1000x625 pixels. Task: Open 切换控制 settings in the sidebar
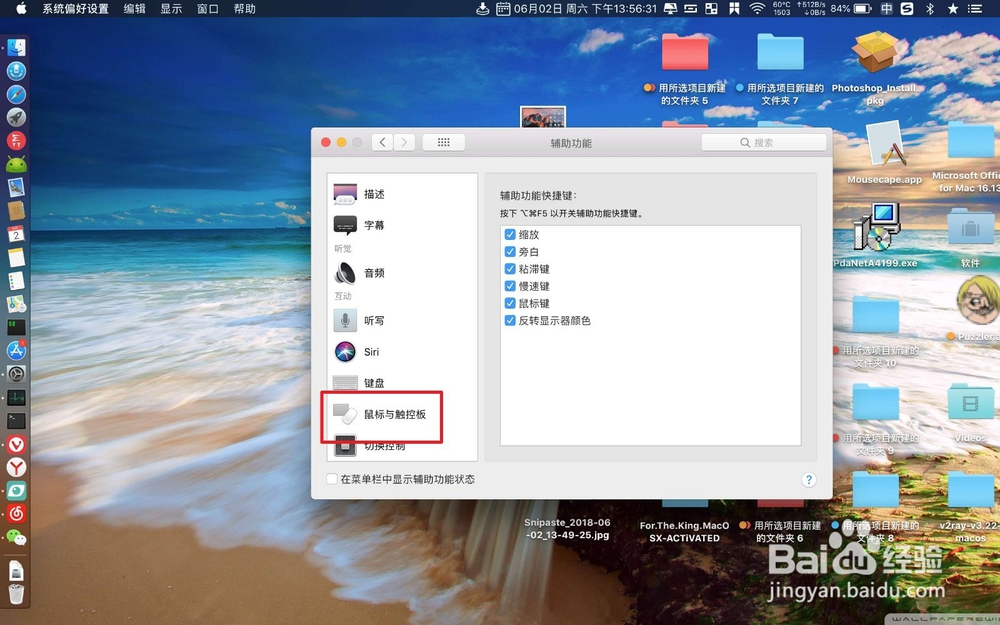coord(383,447)
